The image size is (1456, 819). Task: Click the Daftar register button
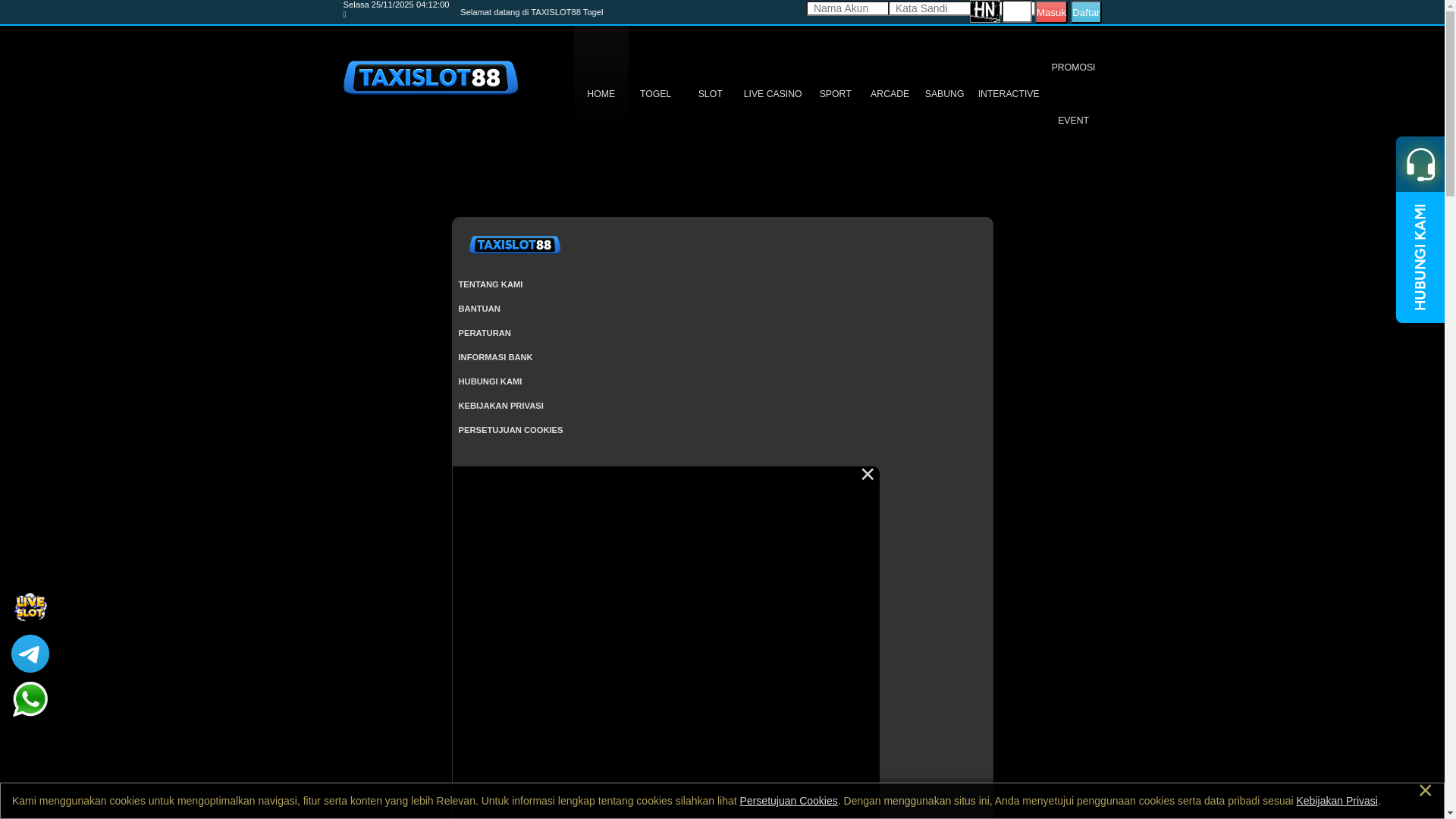(1086, 12)
